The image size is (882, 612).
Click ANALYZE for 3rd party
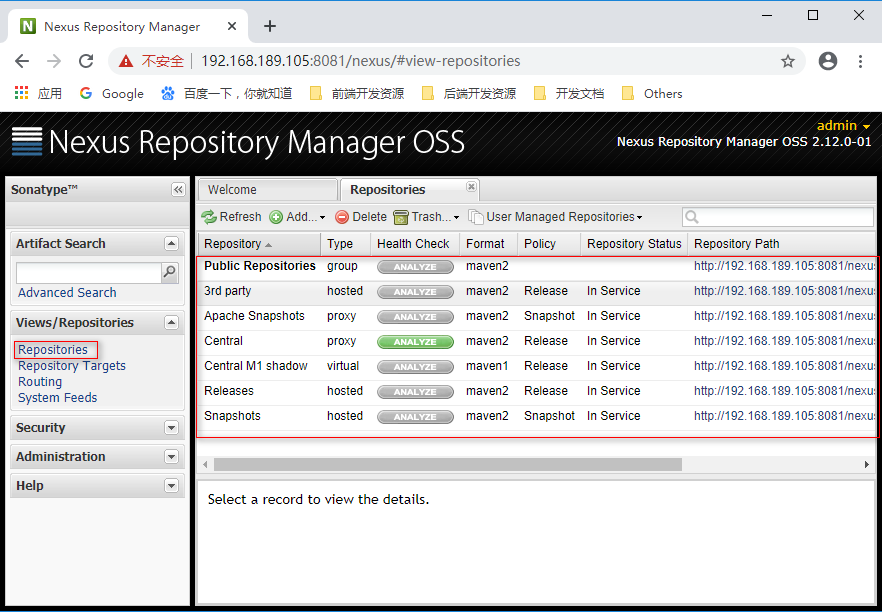[415, 291]
